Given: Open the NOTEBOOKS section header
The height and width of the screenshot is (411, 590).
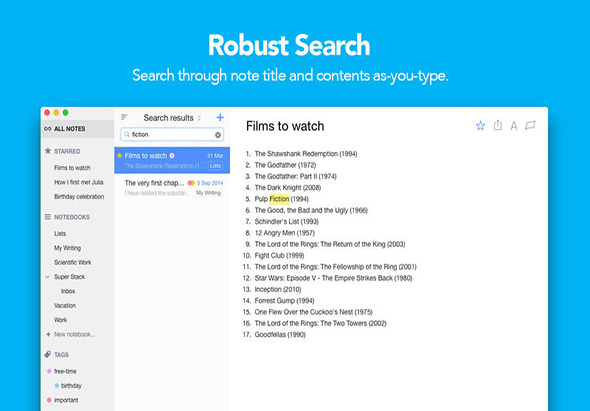Looking at the screenshot, I should 72,217.
